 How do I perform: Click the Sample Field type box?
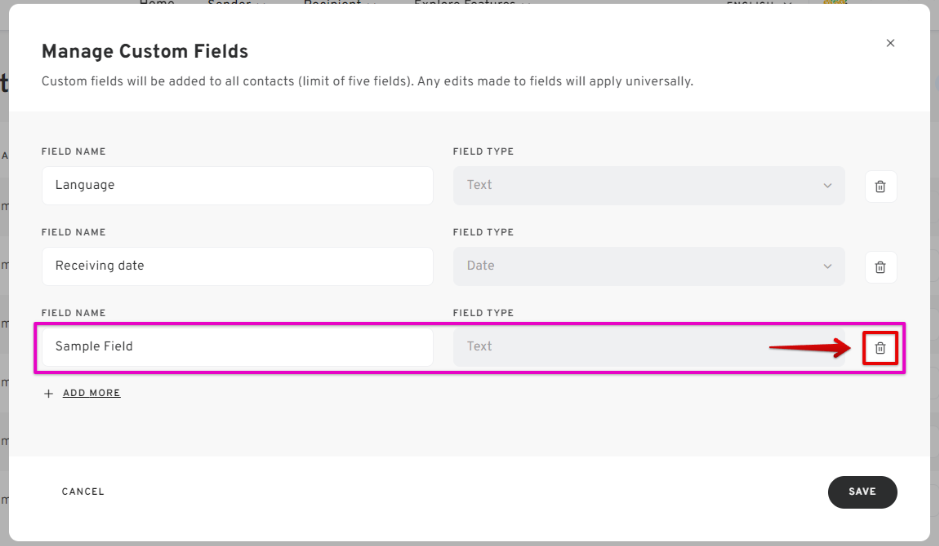click(649, 347)
